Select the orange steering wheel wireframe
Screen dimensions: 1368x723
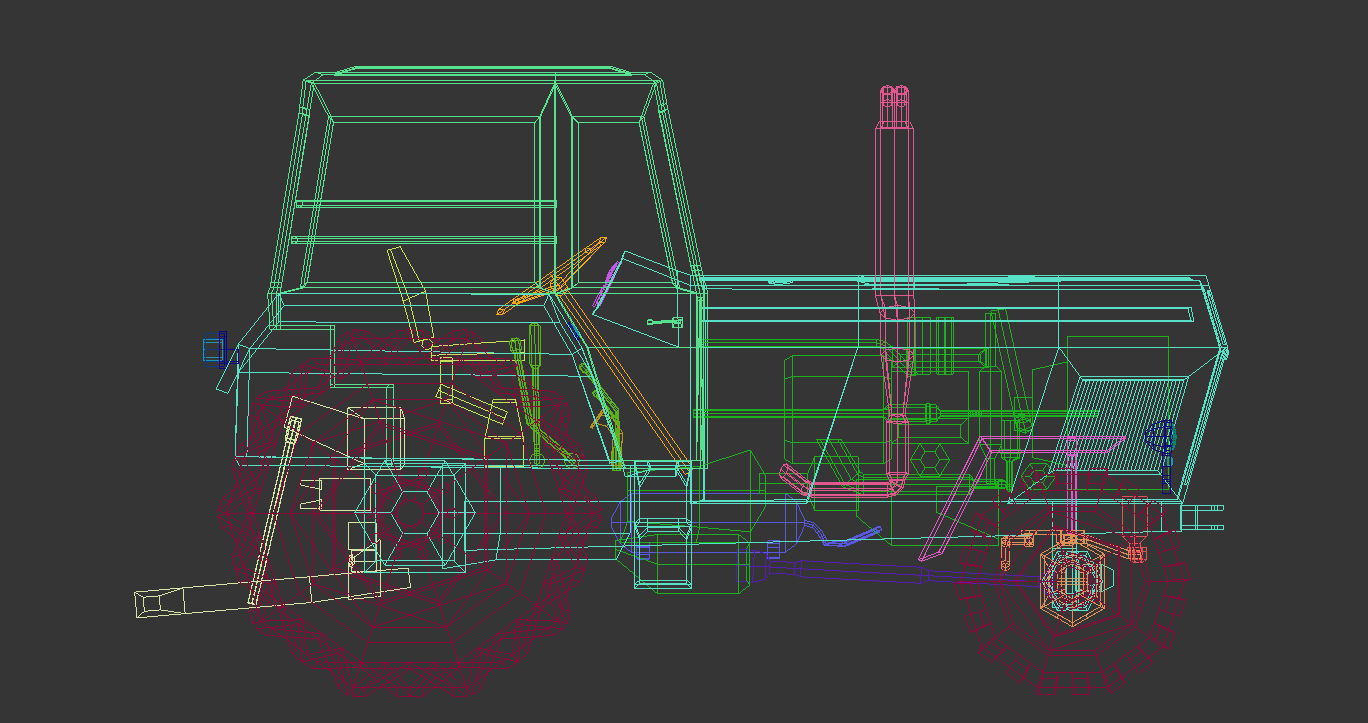[553, 276]
